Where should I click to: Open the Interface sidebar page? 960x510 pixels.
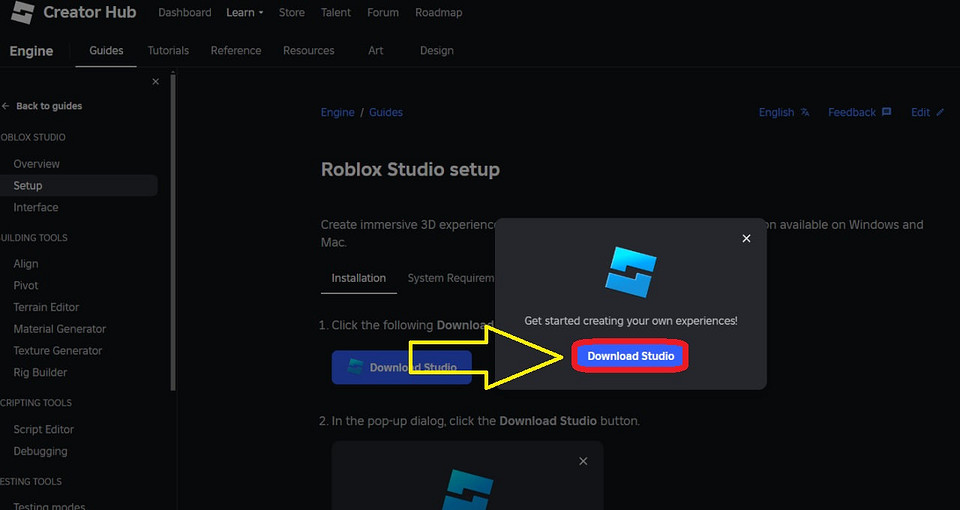(x=36, y=208)
